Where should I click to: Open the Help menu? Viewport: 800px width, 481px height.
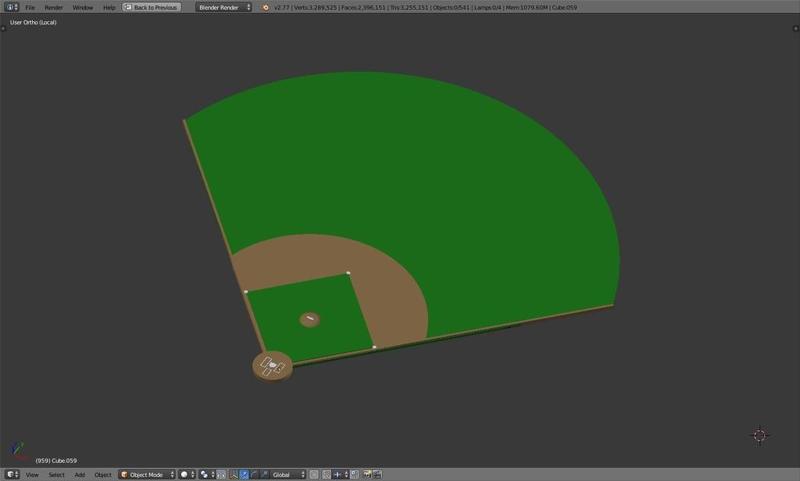pyautogui.click(x=109, y=8)
